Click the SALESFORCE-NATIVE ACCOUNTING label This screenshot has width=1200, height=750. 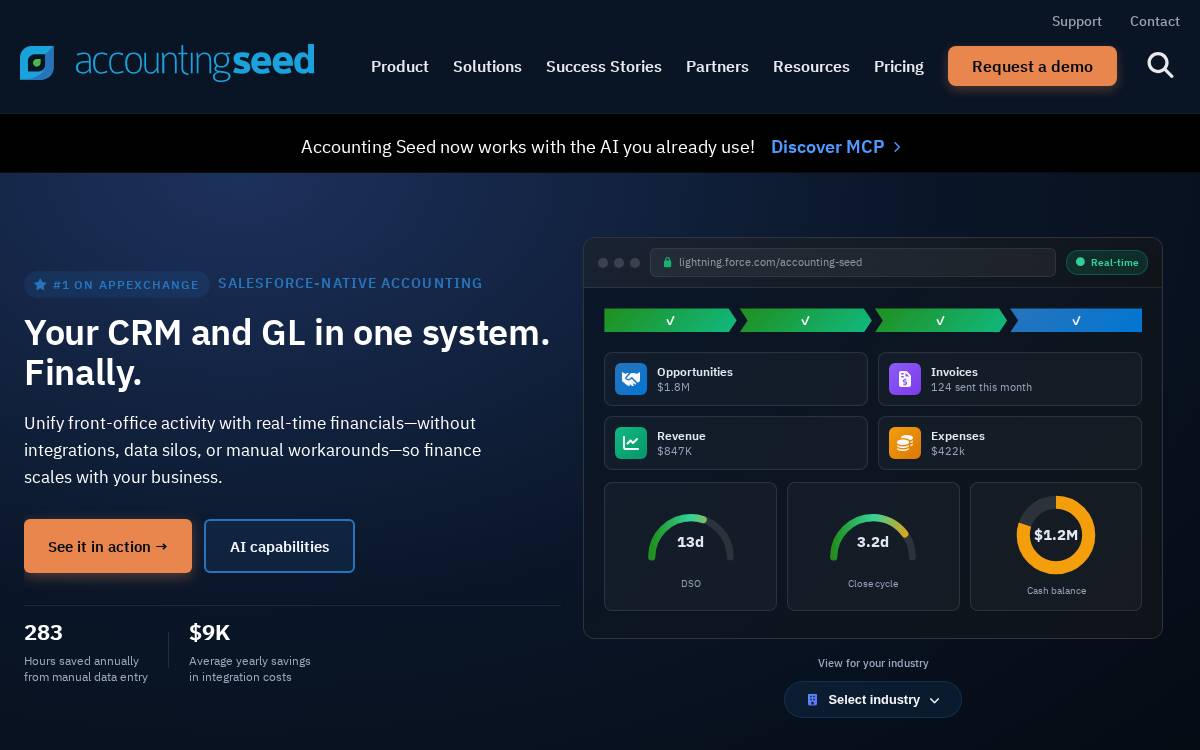click(x=350, y=283)
